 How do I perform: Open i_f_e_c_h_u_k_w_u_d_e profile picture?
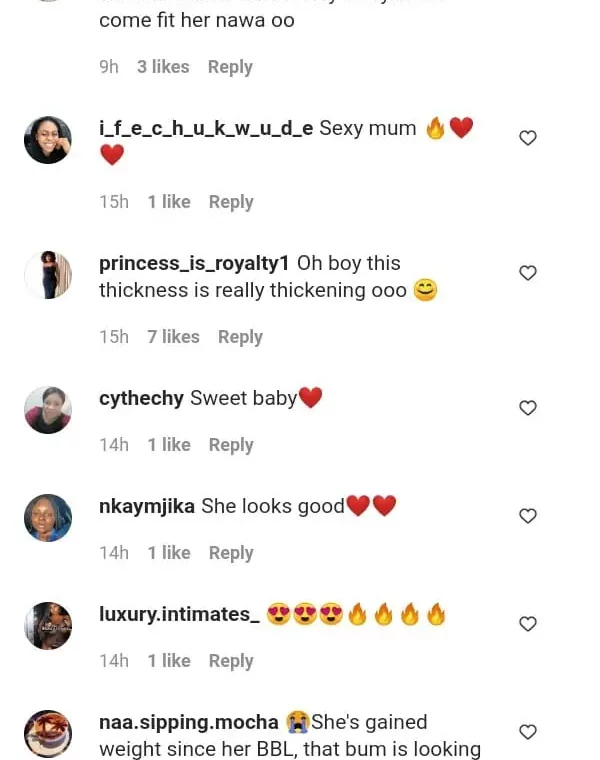point(48,140)
